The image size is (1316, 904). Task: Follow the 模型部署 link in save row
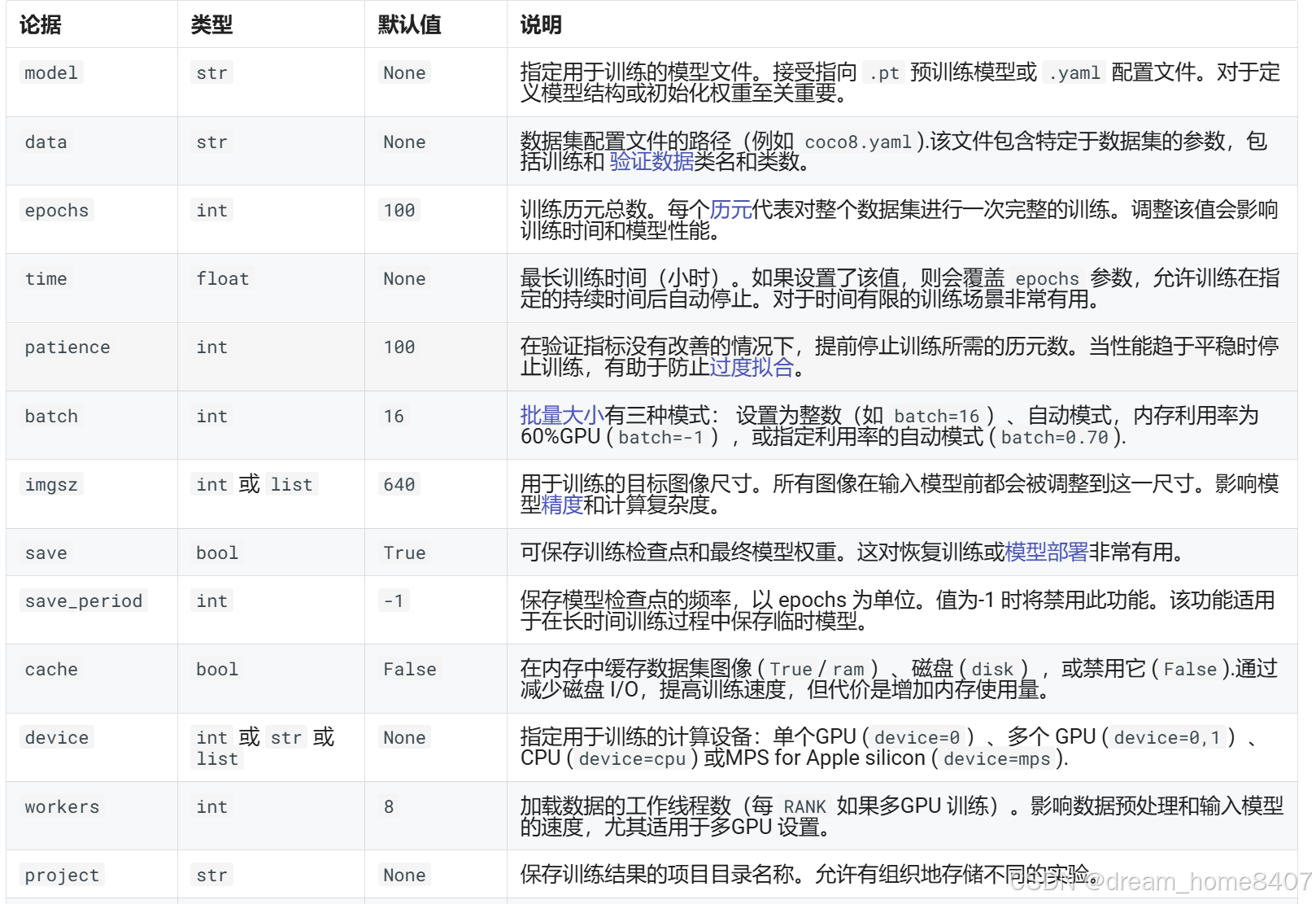click(x=1047, y=552)
